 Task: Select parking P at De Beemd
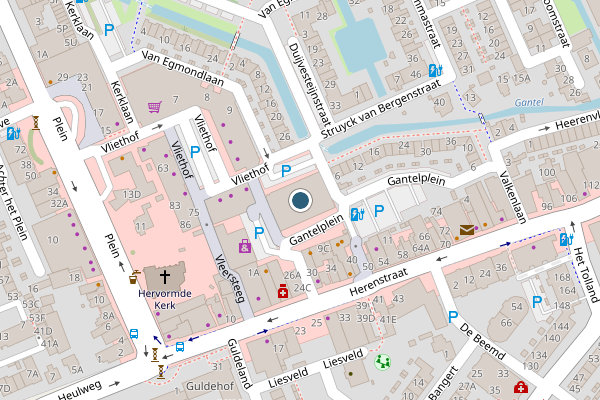[453, 317]
